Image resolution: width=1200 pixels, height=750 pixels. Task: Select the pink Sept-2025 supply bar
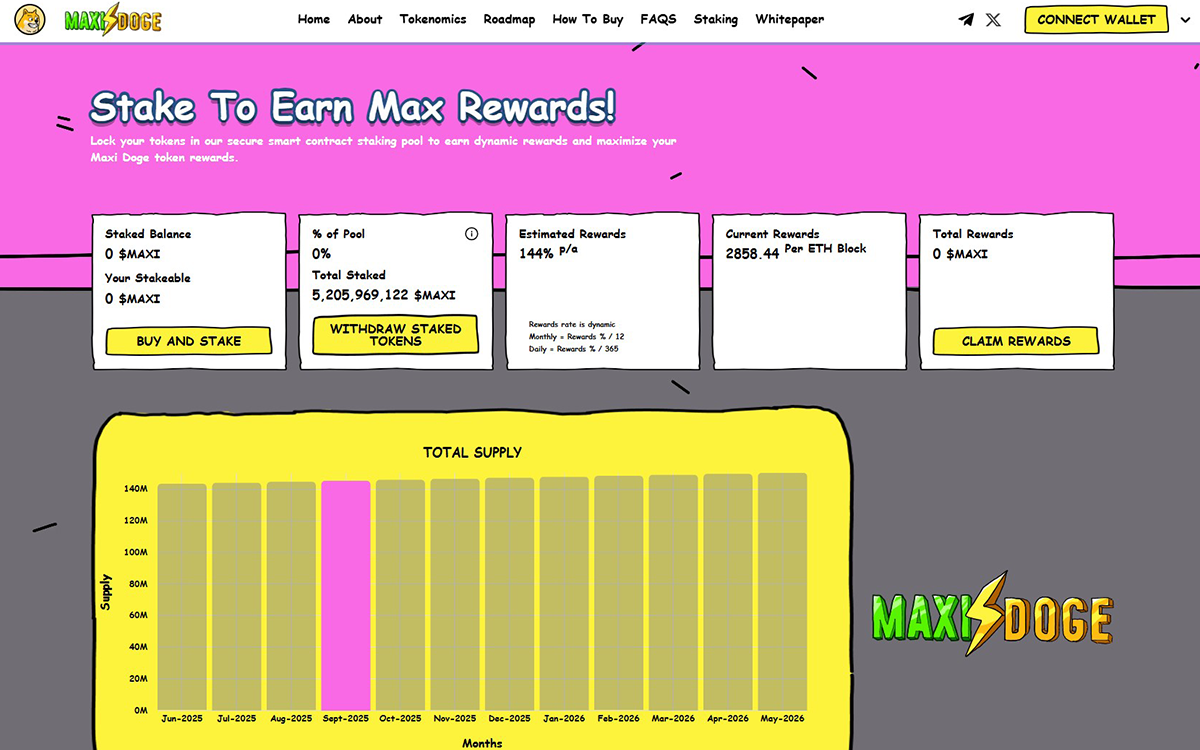(345, 595)
